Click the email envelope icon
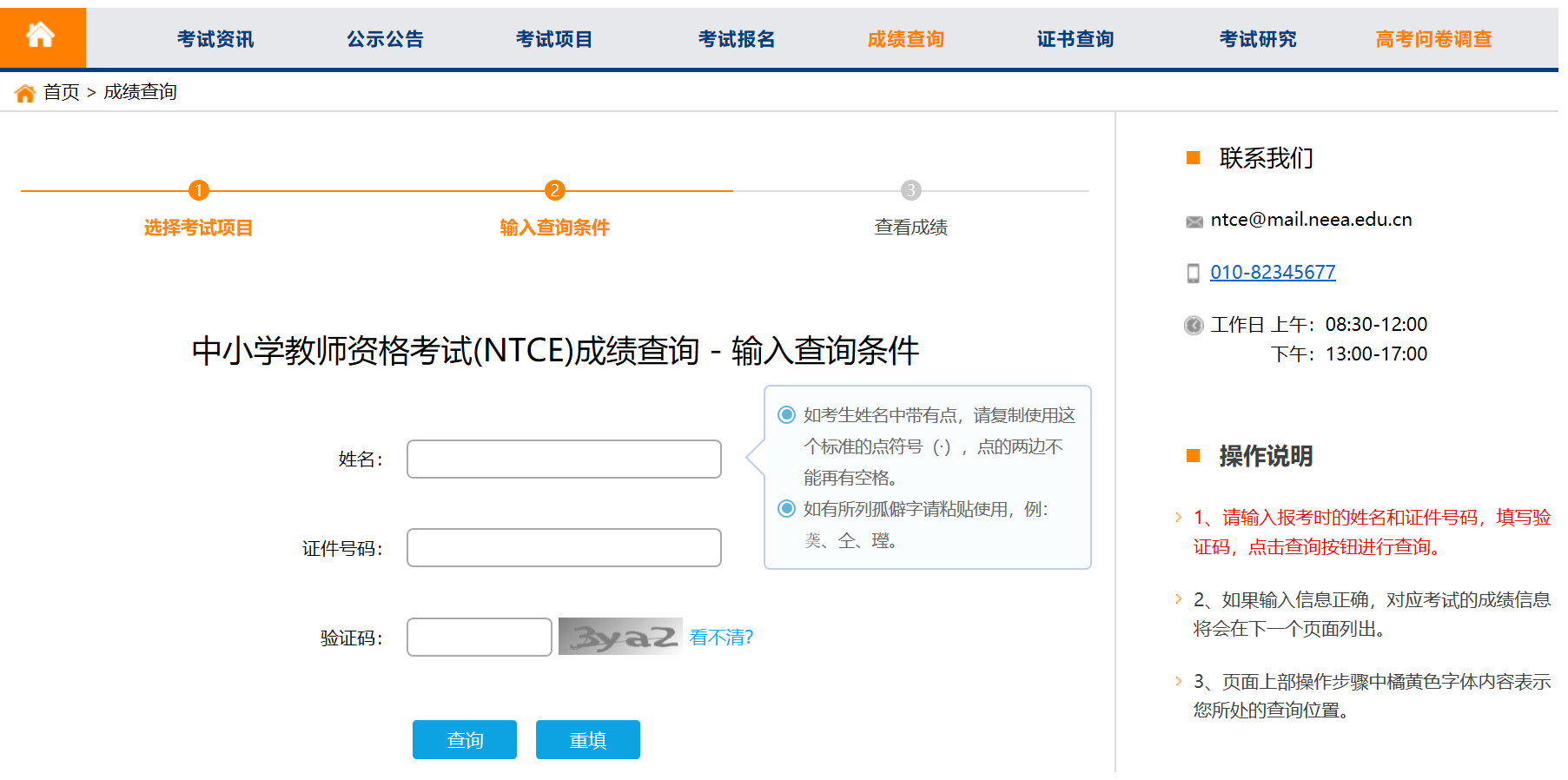This screenshot has width=1568, height=780. tap(1194, 221)
